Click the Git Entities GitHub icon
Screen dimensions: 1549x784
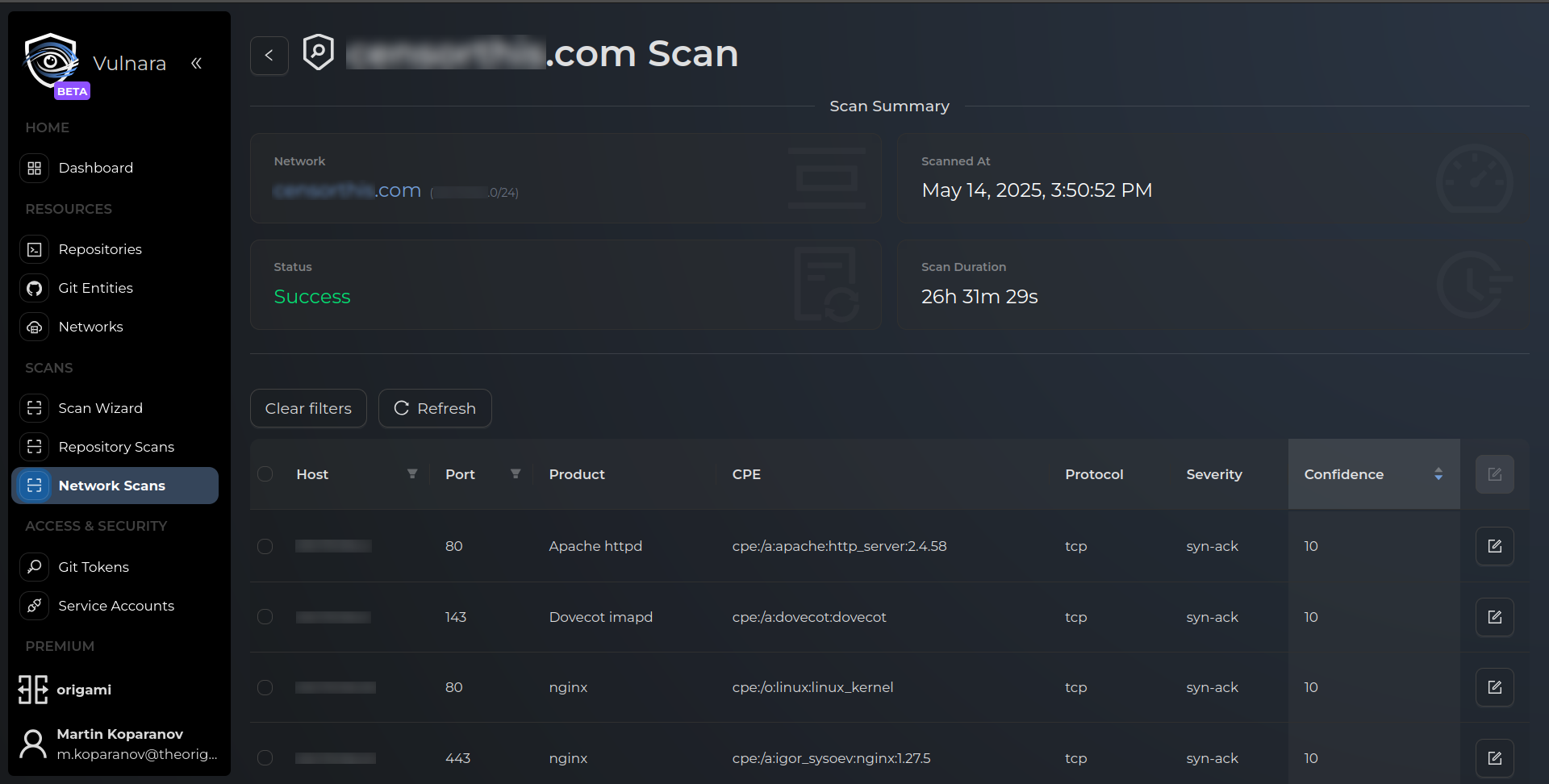[x=34, y=288]
